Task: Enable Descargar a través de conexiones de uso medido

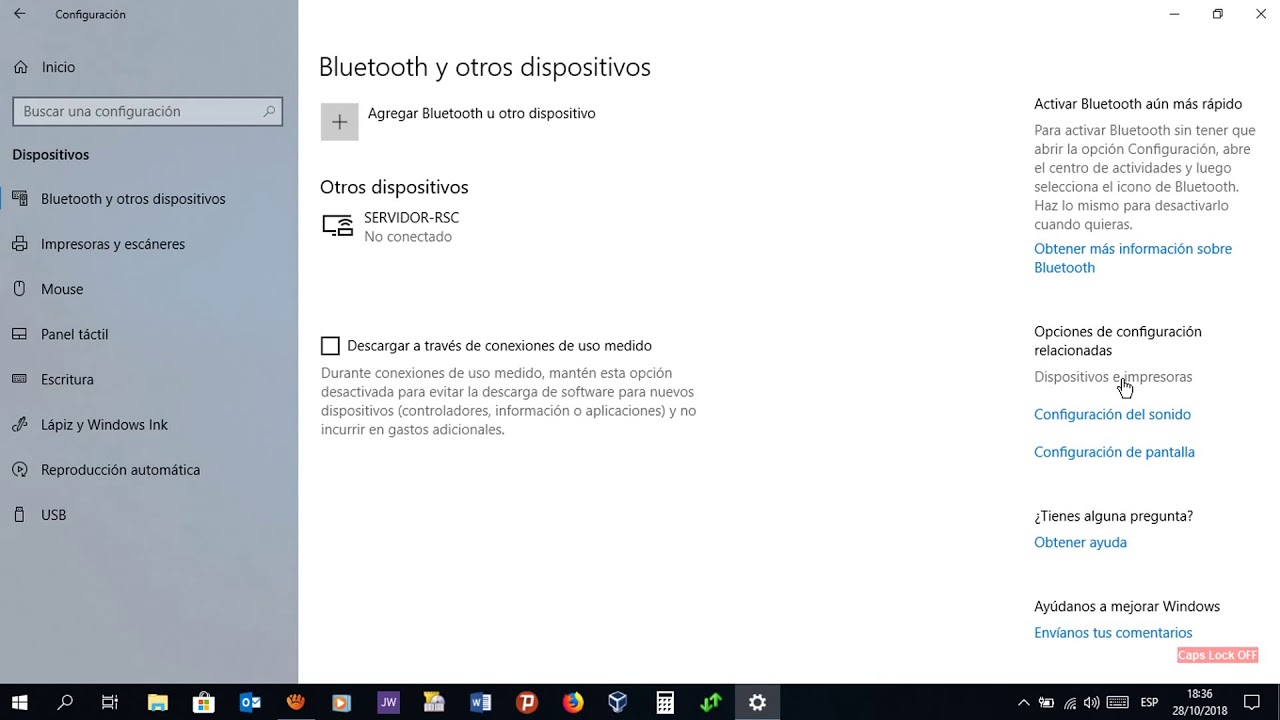Action: (330, 346)
